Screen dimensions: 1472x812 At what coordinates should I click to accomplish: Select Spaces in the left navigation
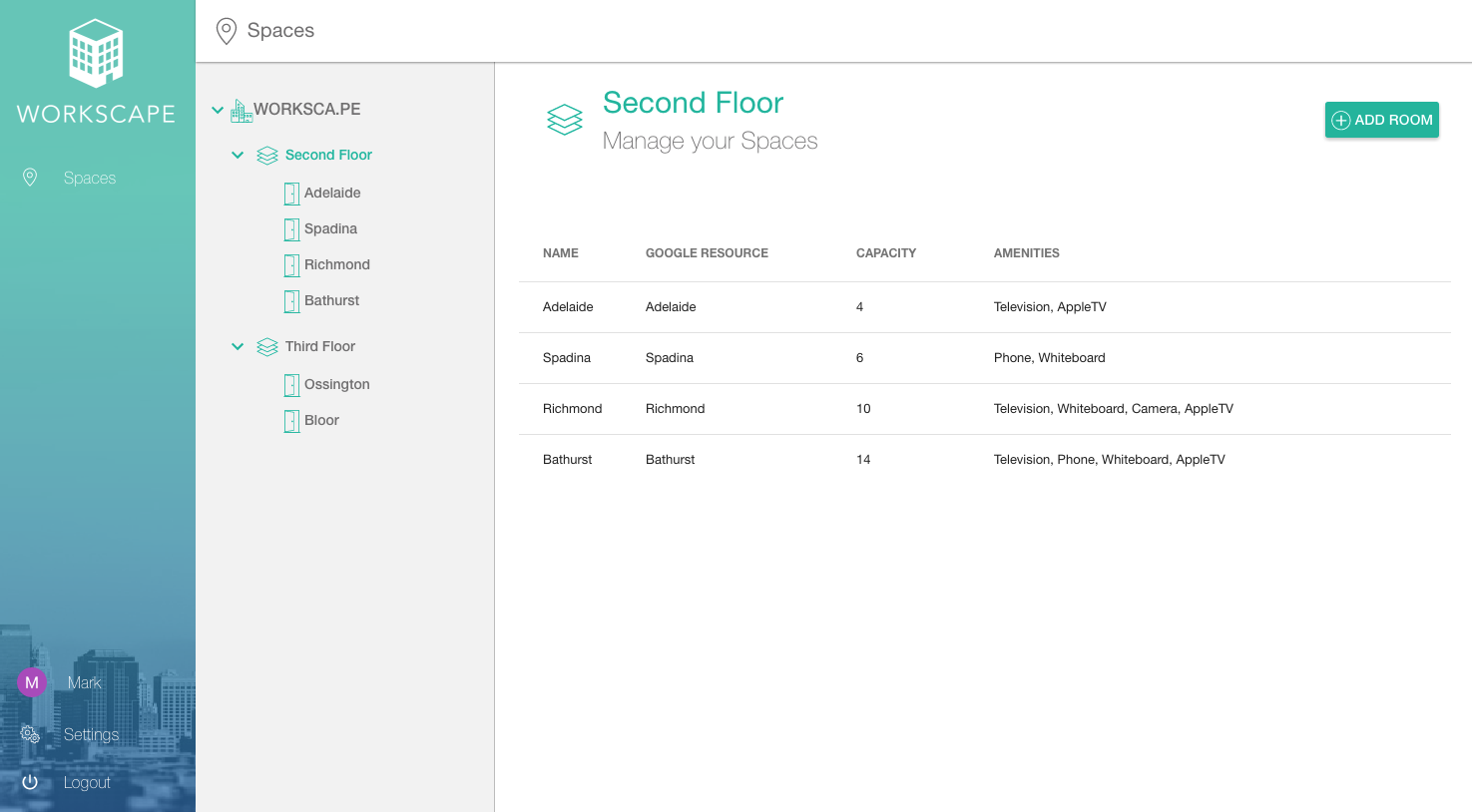[90, 178]
